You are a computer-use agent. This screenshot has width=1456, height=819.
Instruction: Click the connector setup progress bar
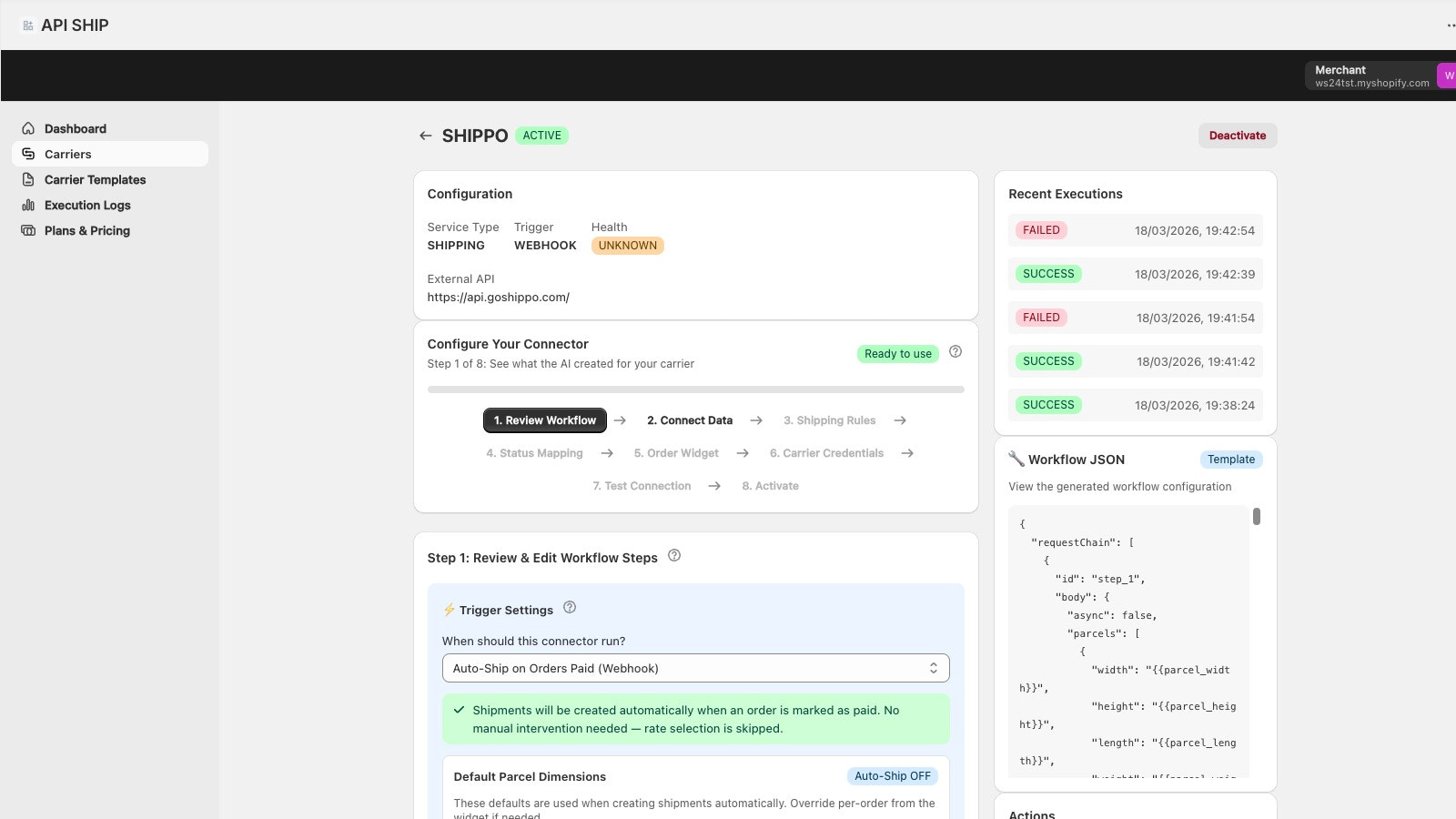(696, 389)
